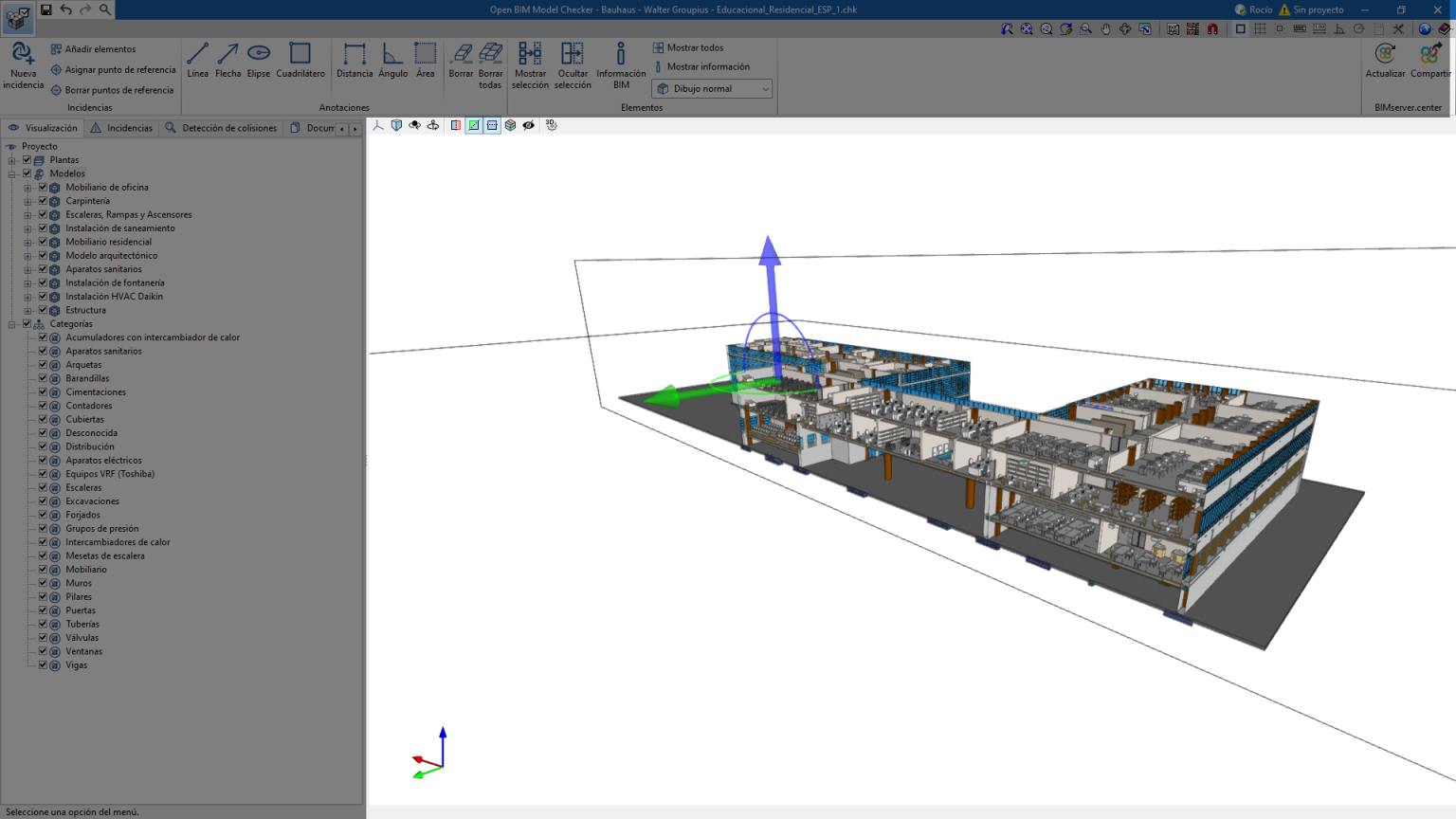This screenshot has width=1456, height=819.
Task: Uncheck the Estructura model checkbox
Action: pyautogui.click(x=43, y=310)
